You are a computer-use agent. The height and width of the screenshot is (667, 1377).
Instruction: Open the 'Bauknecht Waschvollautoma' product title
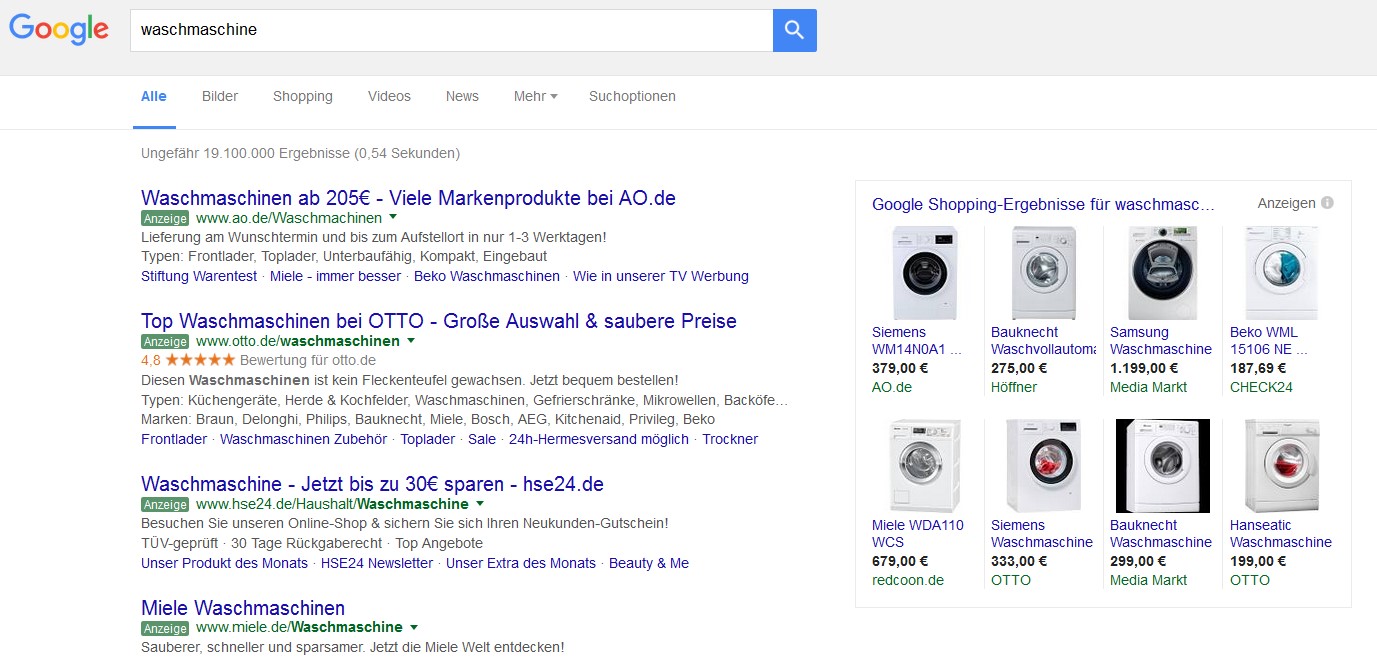click(x=1043, y=341)
